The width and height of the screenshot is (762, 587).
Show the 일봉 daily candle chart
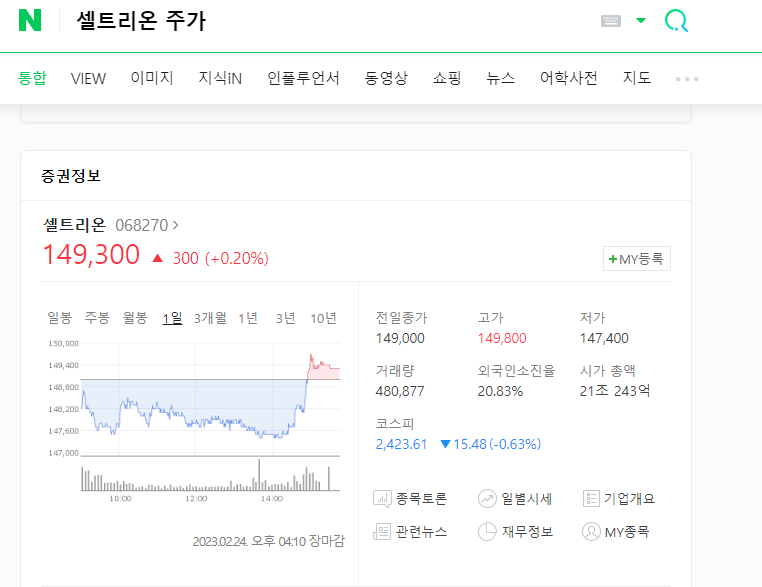coord(59,318)
